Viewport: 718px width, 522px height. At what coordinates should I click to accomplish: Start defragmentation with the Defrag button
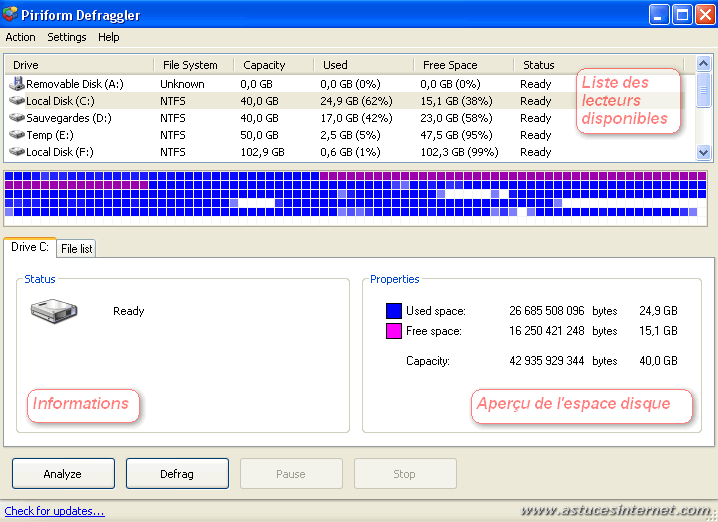[177, 474]
